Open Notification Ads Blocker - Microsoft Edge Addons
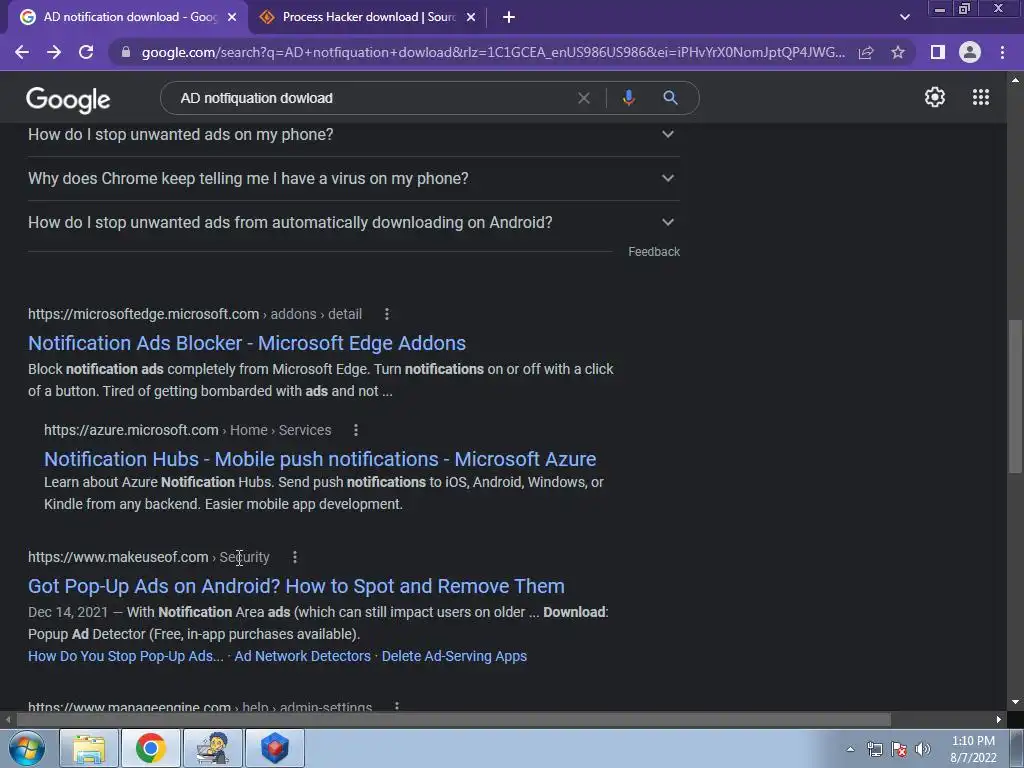Screen dimensions: 1024x768 pos(247,343)
